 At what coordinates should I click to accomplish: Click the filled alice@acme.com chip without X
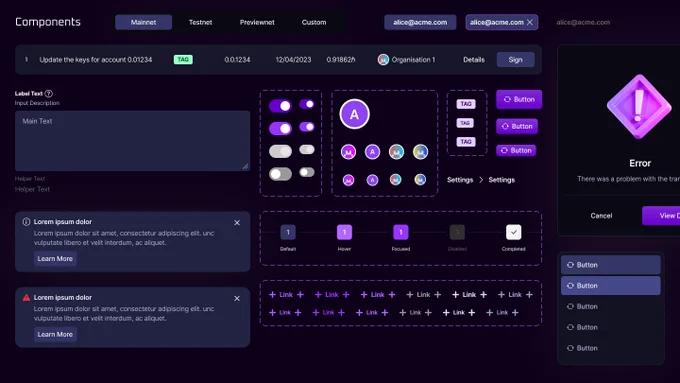coord(420,22)
